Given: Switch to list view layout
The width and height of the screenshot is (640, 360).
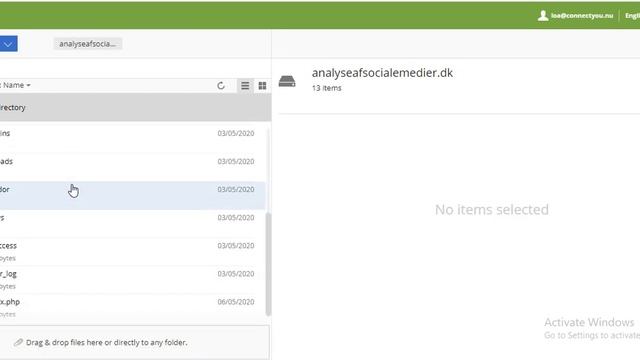Looking at the screenshot, I should click(245, 85).
